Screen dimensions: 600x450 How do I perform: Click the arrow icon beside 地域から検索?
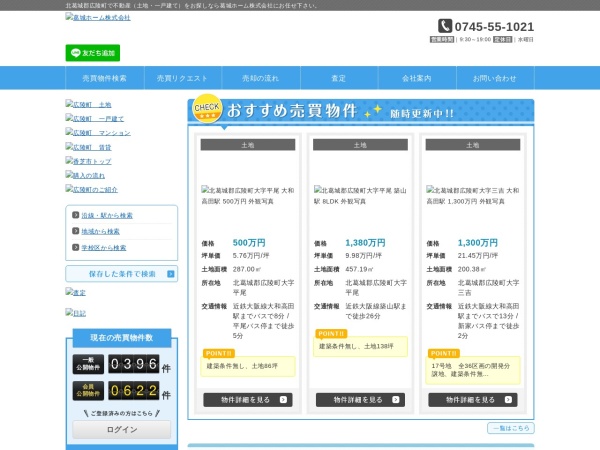click(x=75, y=231)
